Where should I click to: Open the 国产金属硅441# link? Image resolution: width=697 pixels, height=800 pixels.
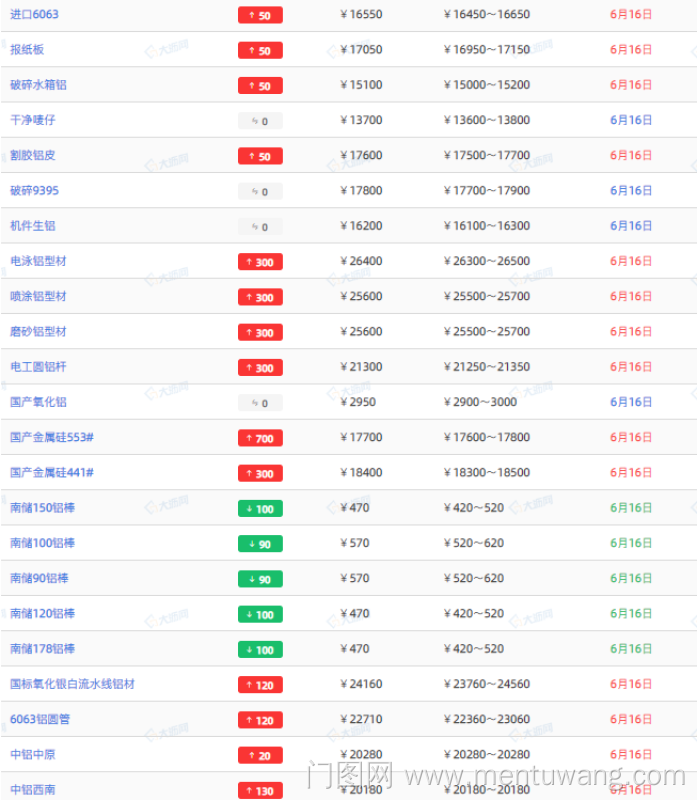point(58,473)
